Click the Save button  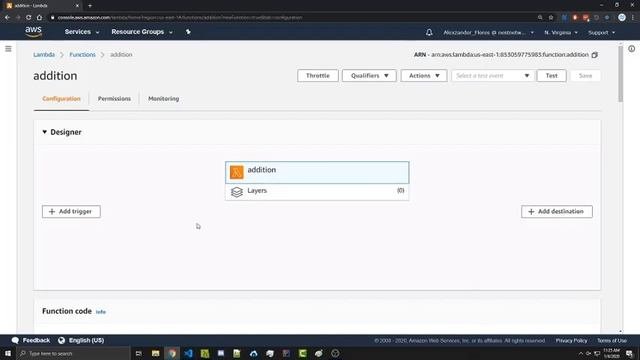coord(585,76)
